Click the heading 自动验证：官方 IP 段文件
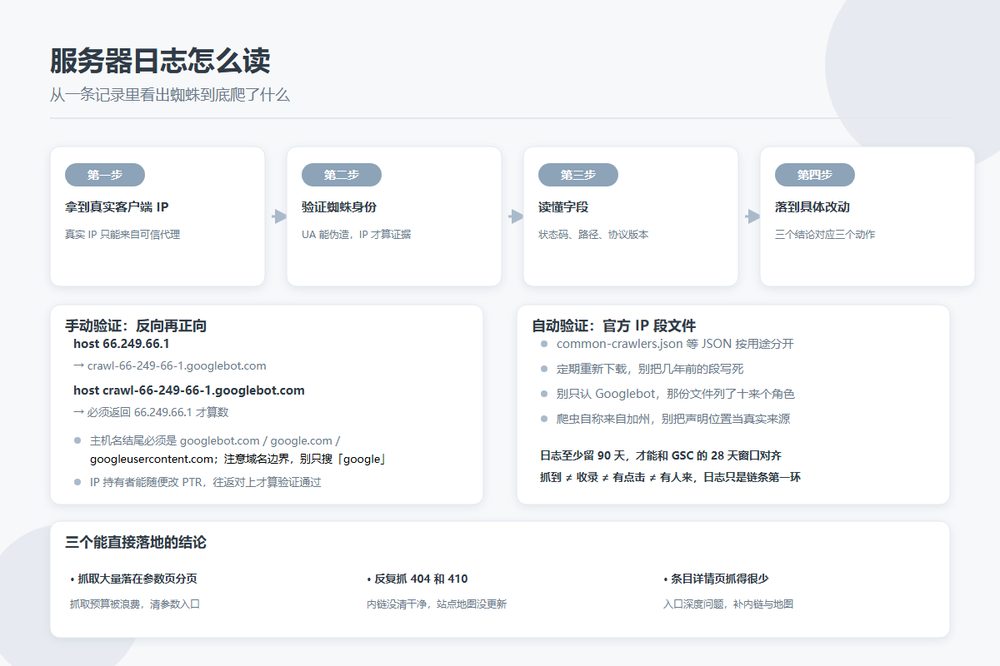The height and width of the screenshot is (666, 1000). [x=614, y=326]
